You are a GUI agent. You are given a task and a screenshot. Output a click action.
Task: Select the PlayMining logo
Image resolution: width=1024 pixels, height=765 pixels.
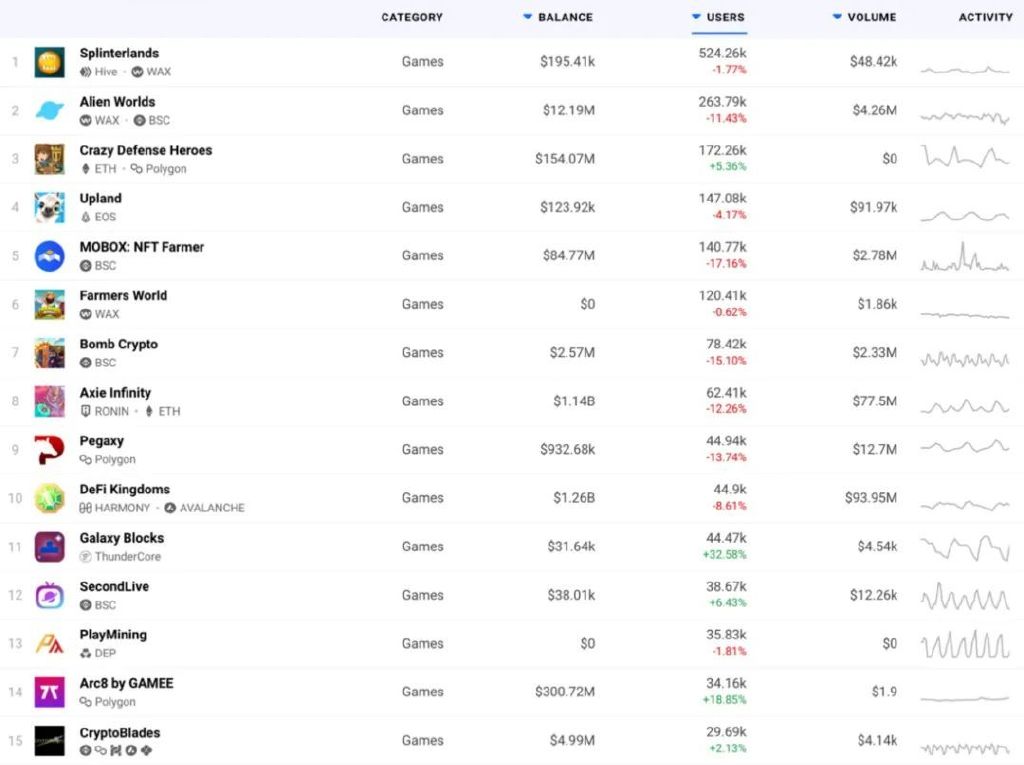50,644
